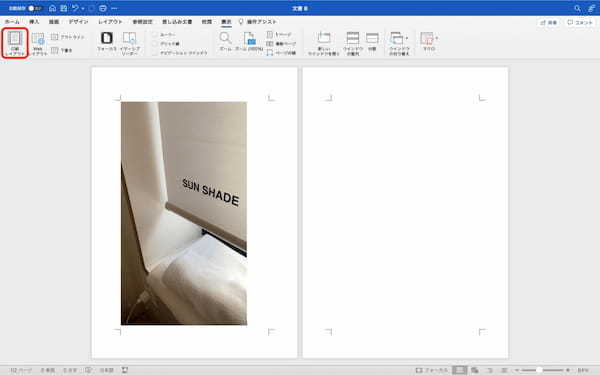The height and width of the screenshot is (375, 600).
Task: Open the References ribbon tab
Action: click(x=142, y=22)
